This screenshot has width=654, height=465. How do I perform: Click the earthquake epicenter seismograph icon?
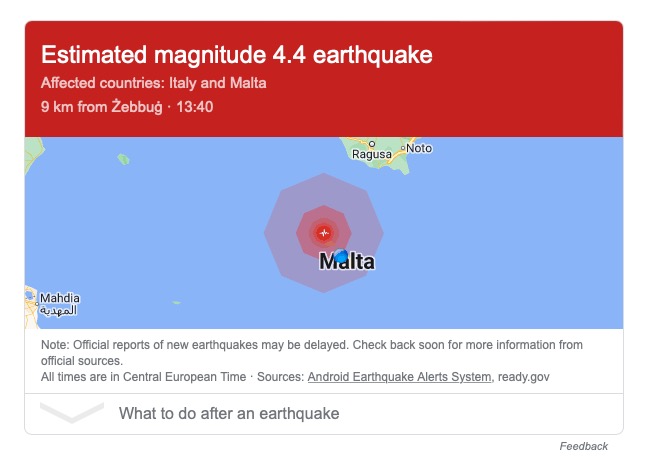click(324, 233)
